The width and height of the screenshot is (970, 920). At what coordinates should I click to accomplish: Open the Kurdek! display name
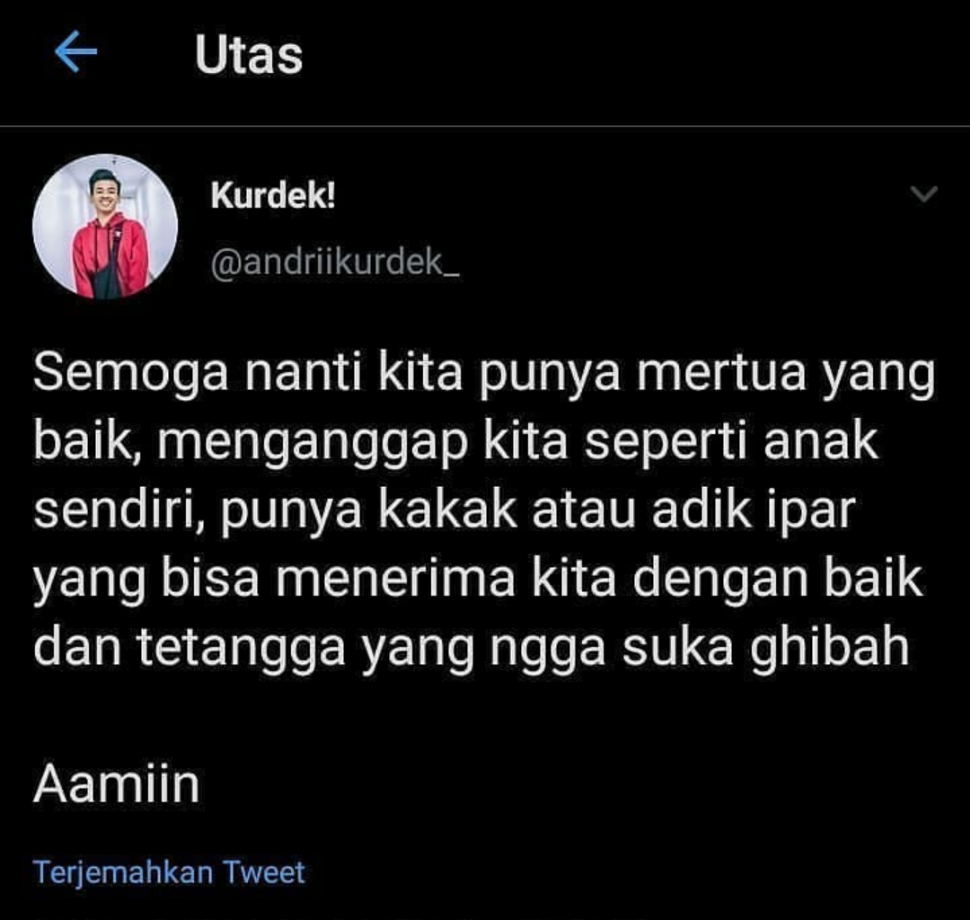pyautogui.click(x=273, y=196)
